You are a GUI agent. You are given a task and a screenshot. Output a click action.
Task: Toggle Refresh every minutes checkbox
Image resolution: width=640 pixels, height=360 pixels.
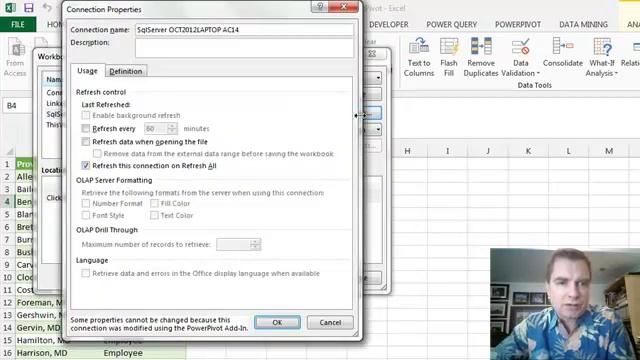coord(85,129)
